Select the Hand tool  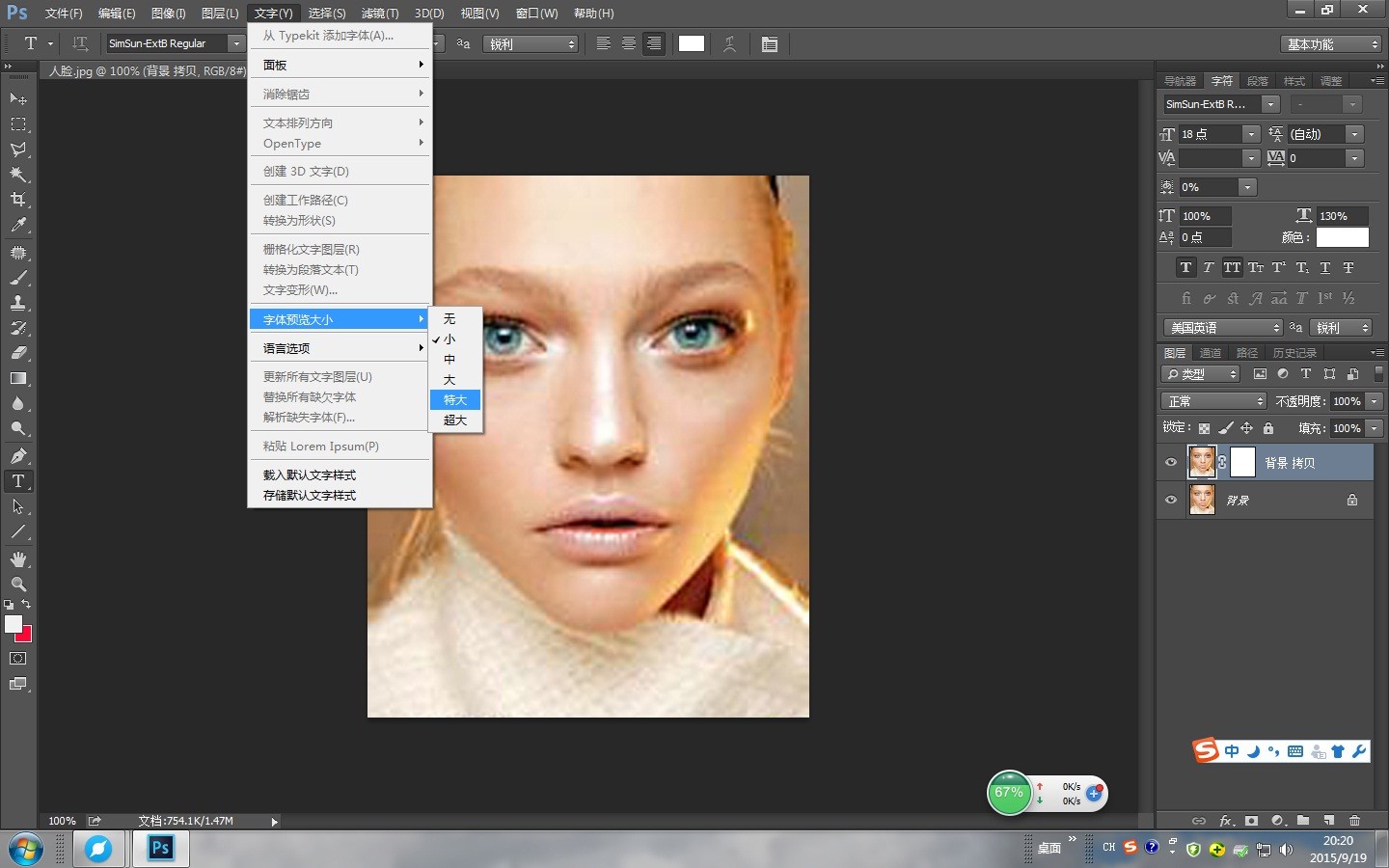(x=18, y=559)
